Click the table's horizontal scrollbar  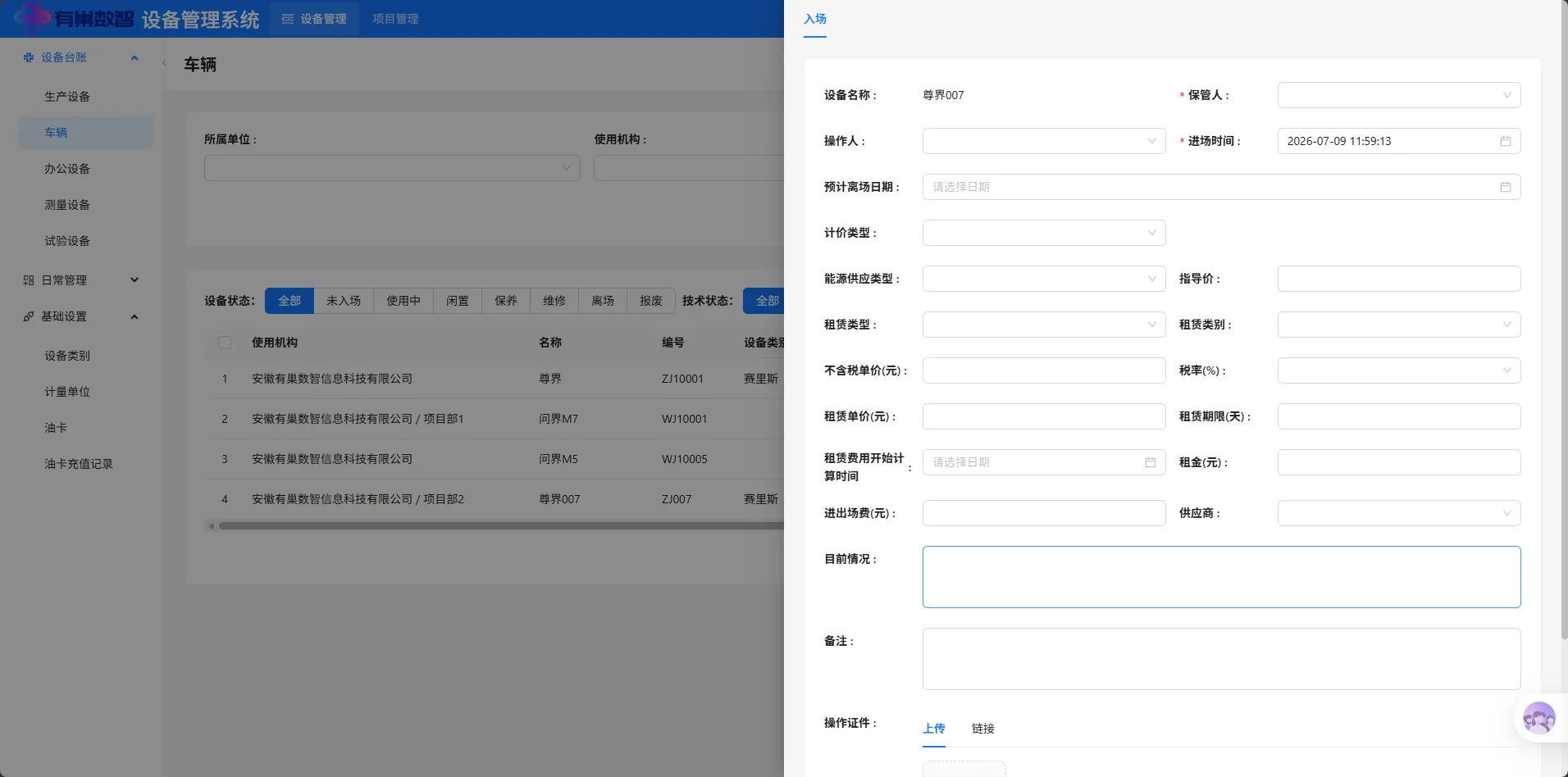[x=501, y=526]
